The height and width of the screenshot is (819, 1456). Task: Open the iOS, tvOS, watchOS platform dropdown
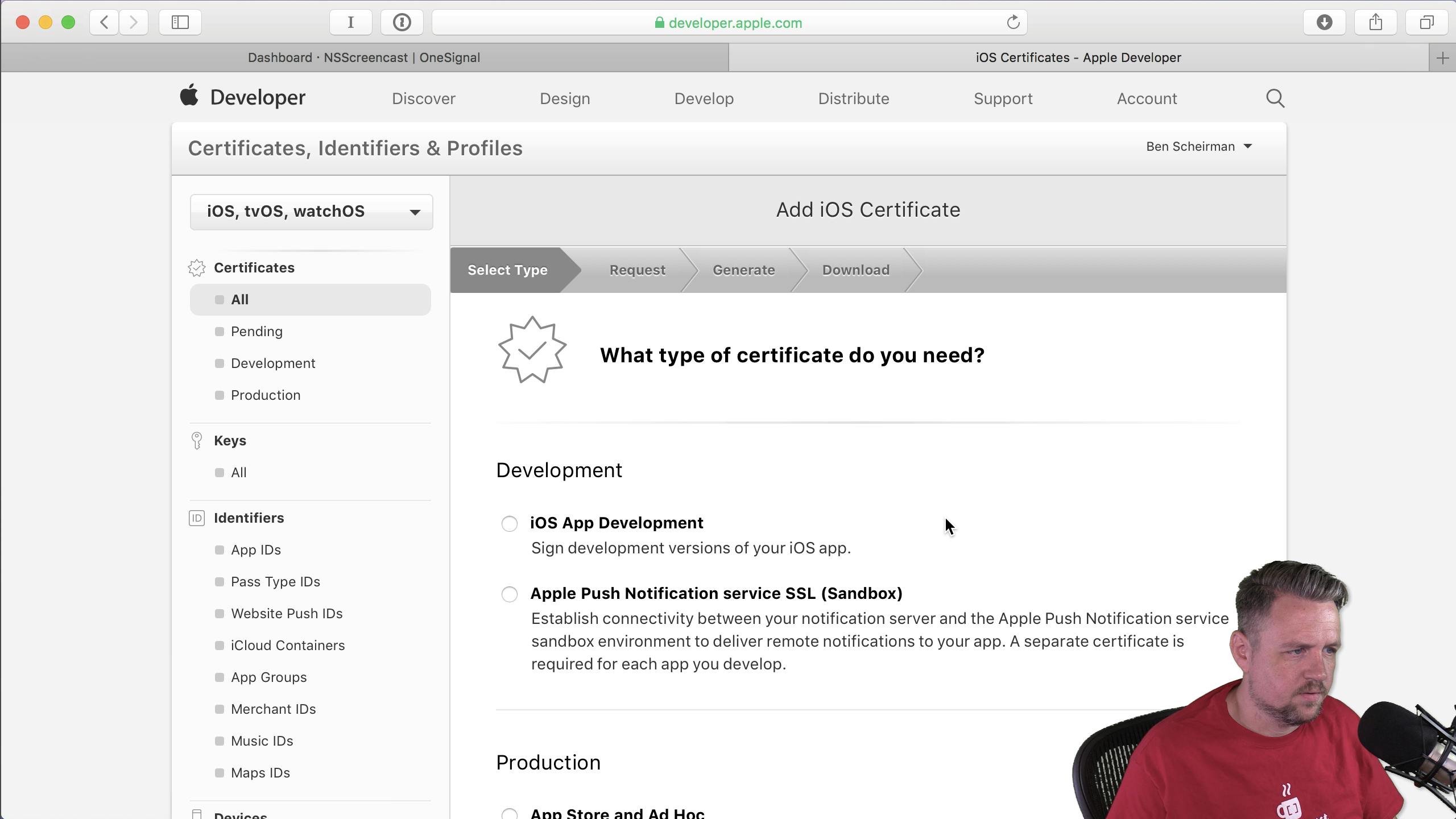click(311, 212)
